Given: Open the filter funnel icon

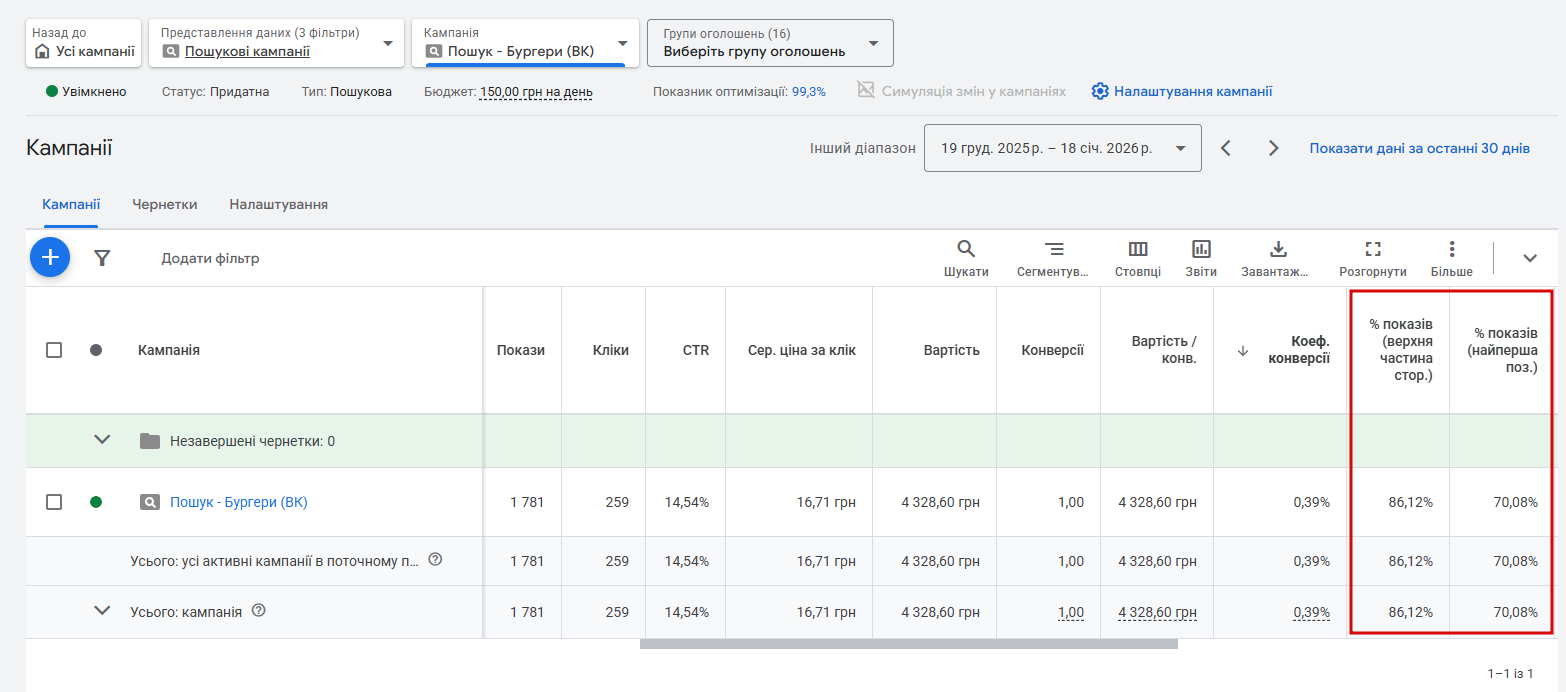Looking at the screenshot, I should pos(102,258).
